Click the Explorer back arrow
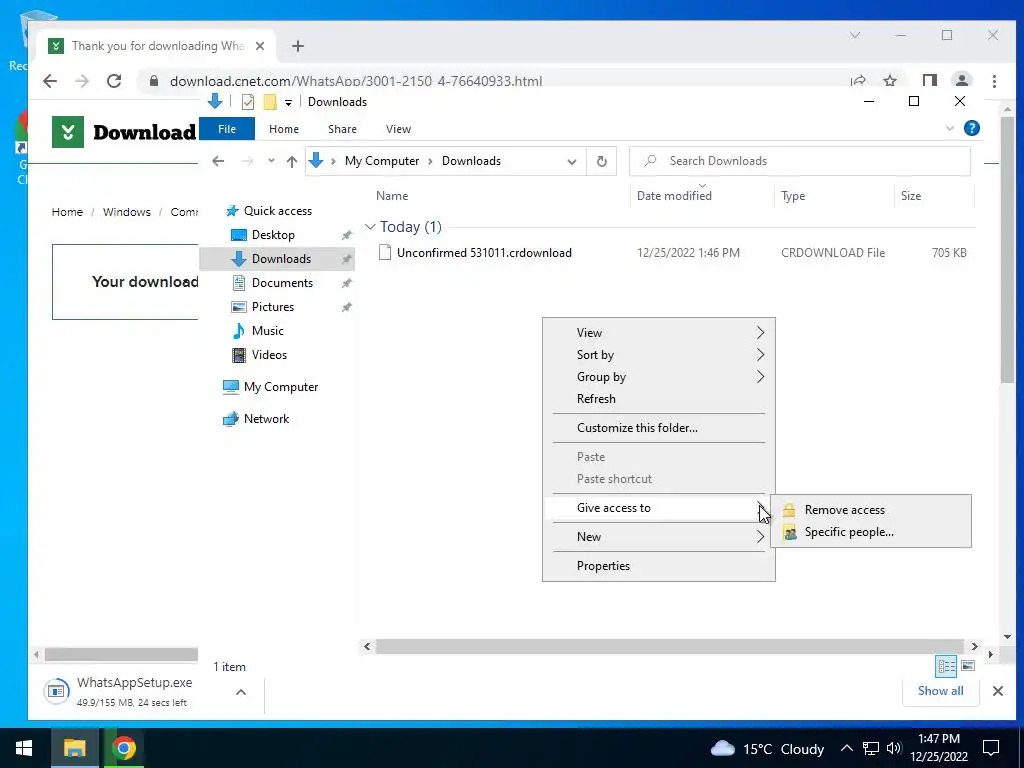Screen dimensions: 1024x768 tap(218, 161)
